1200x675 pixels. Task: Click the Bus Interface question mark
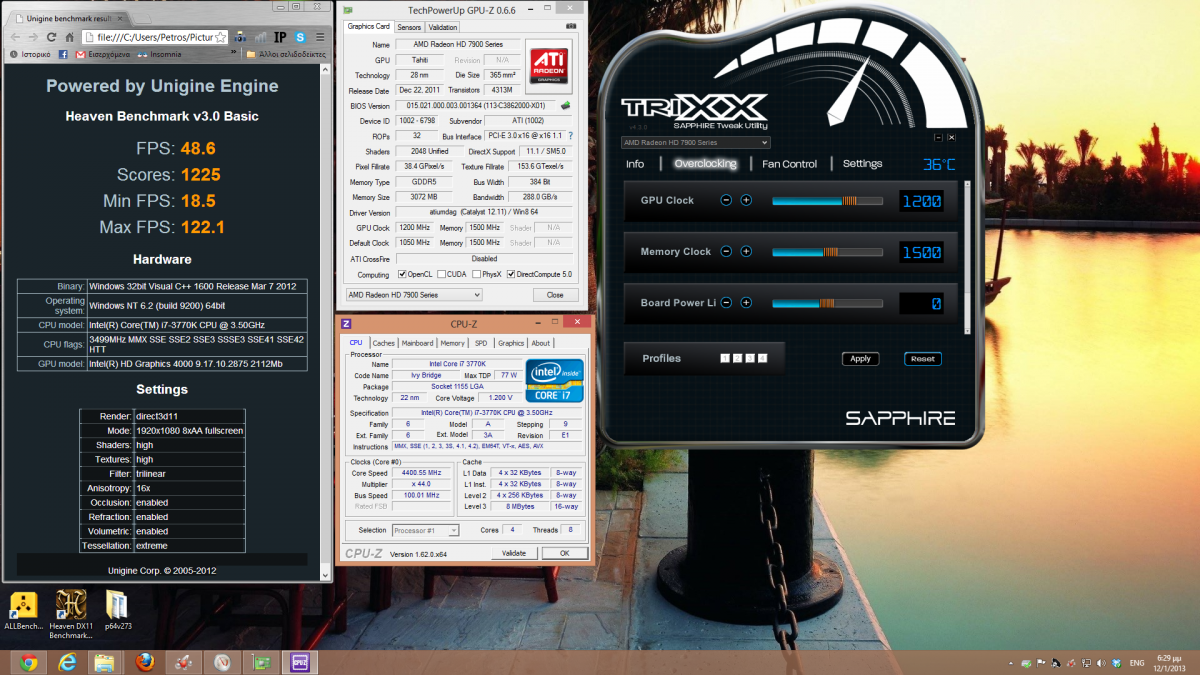tap(570, 135)
